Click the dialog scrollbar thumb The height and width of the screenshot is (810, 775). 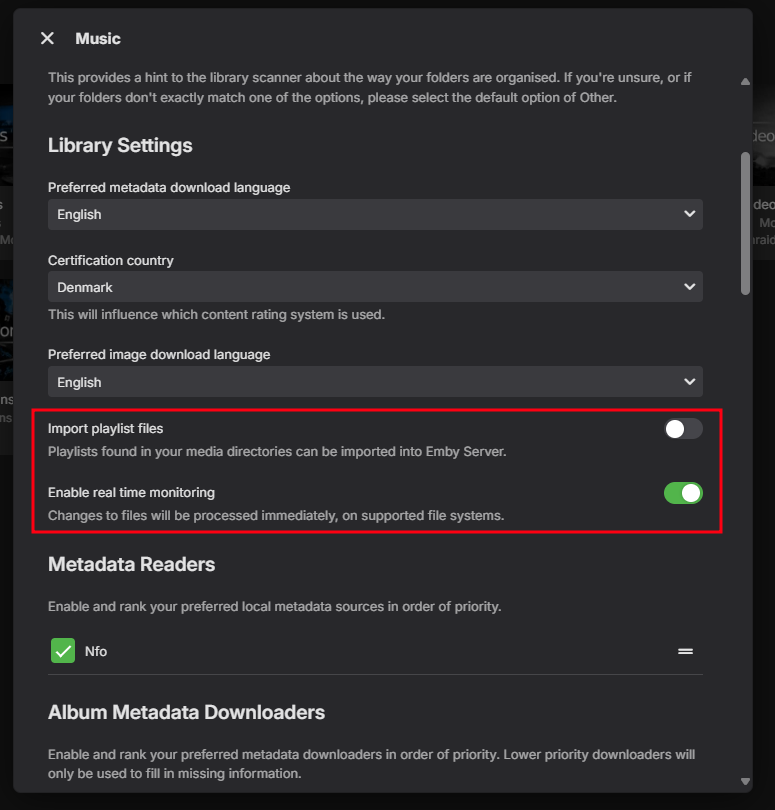[745, 222]
